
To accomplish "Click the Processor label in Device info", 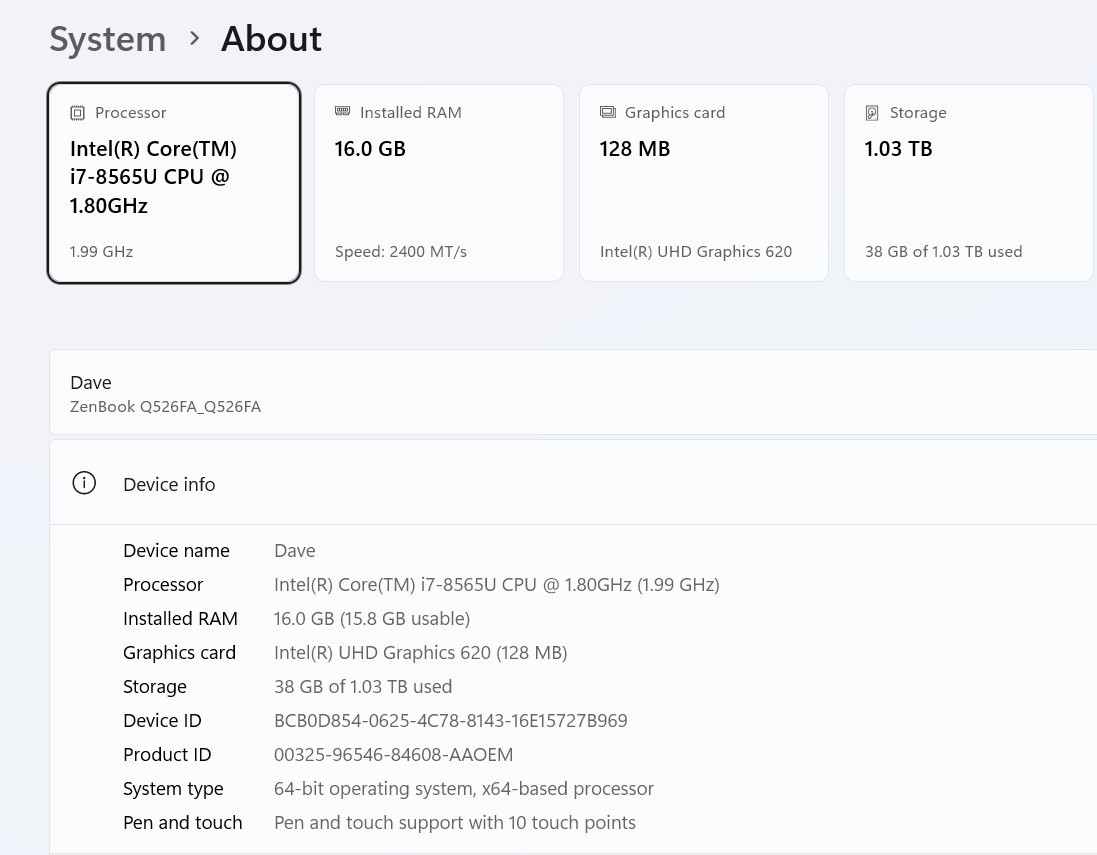I will [163, 584].
